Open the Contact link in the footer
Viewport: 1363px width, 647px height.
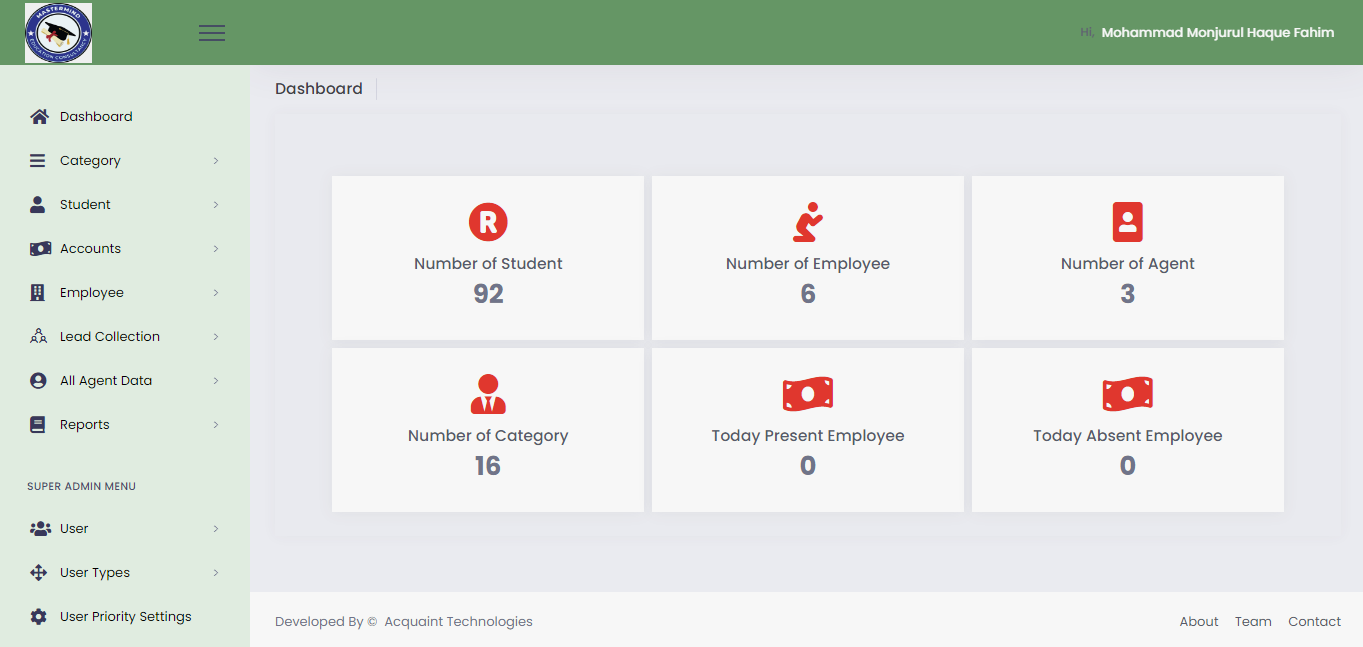(x=1314, y=621)
